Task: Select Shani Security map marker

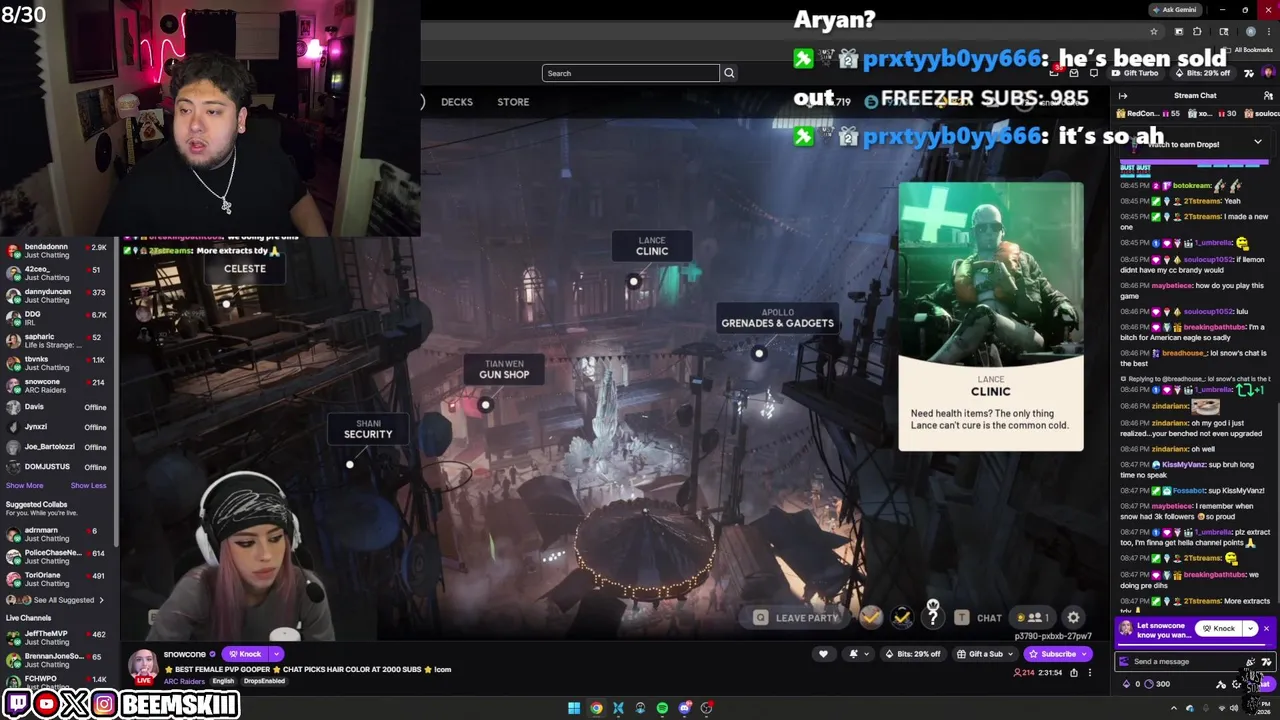Action: [x=368, y=429]
